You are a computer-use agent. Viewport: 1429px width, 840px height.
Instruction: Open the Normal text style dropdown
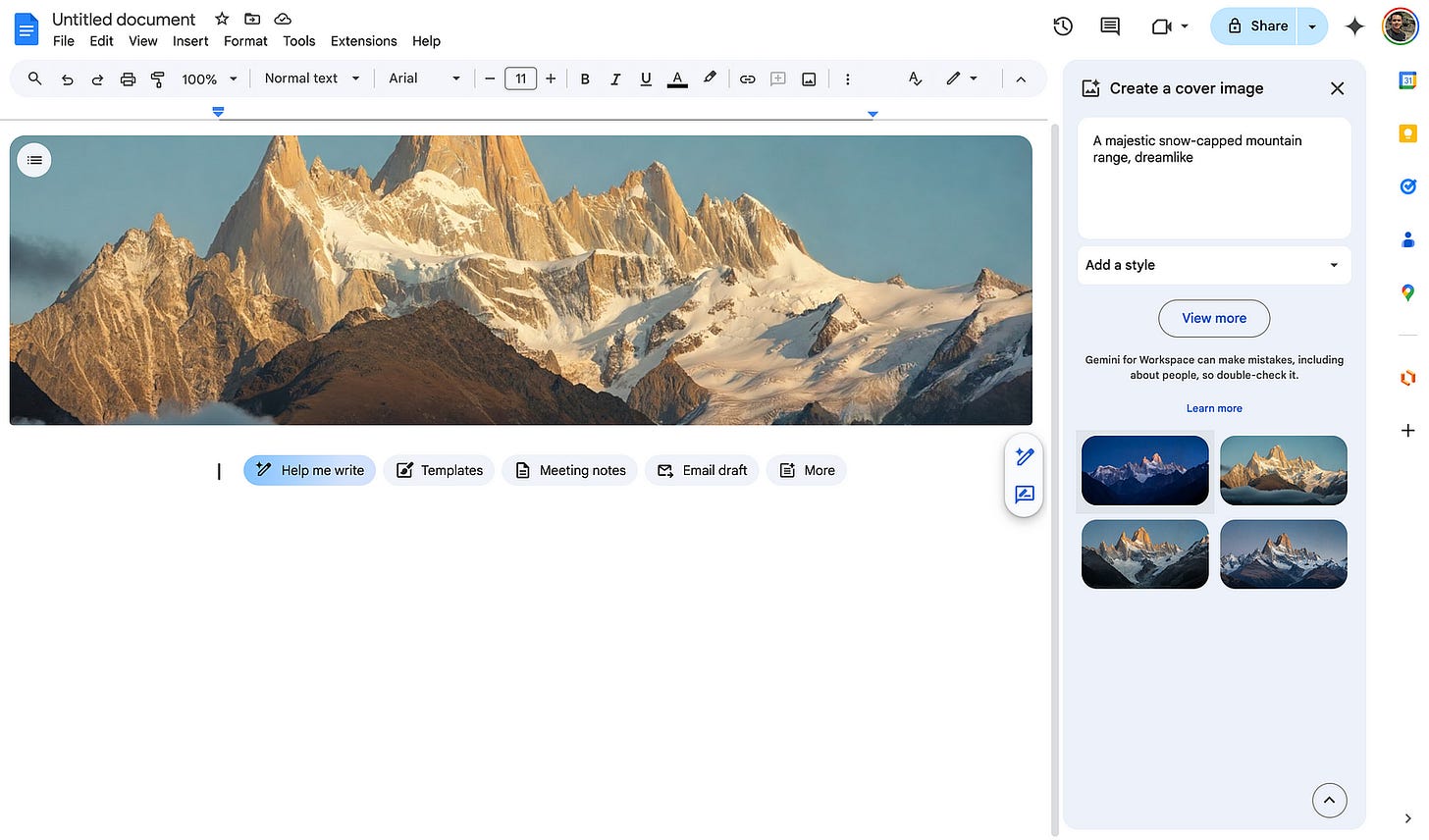(x=312, y=79)
